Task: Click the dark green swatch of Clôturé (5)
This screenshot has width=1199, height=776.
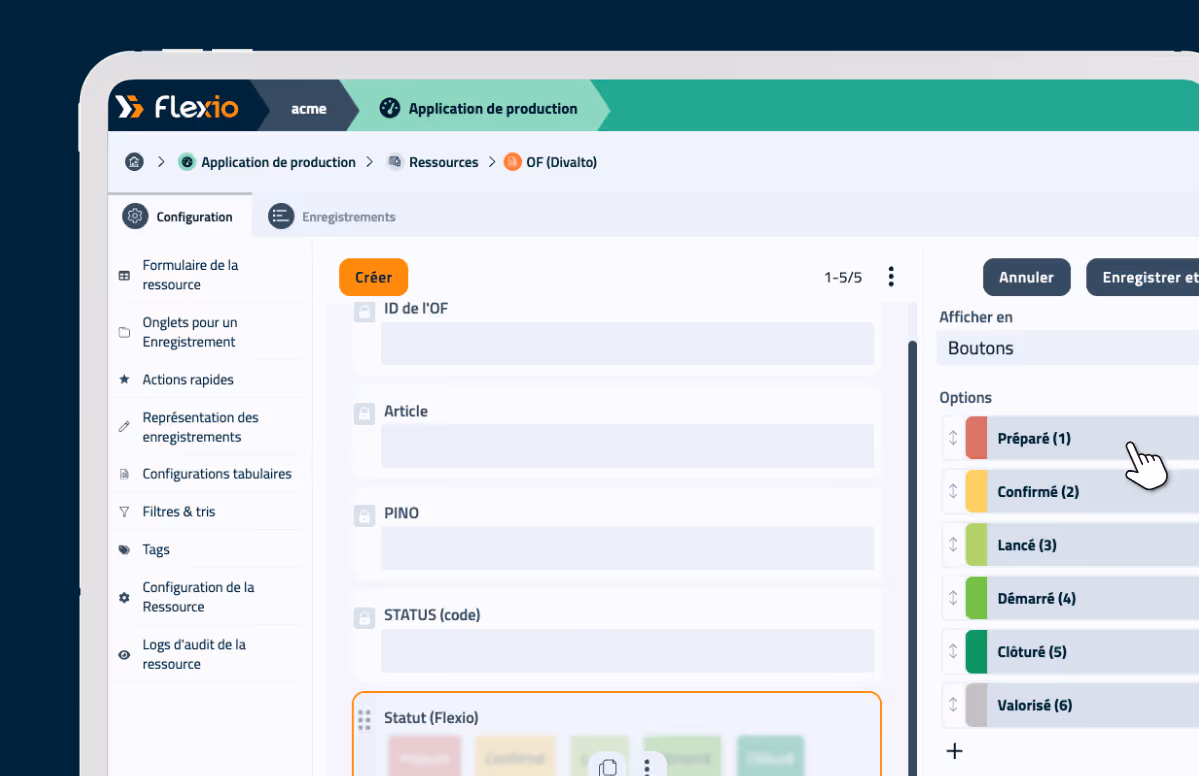Action: [976, 651]
